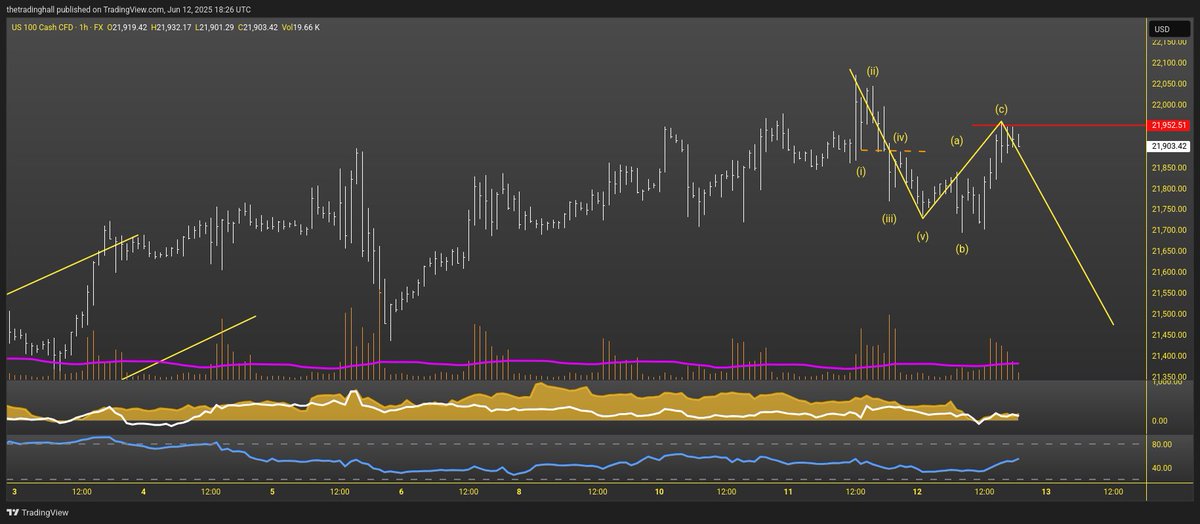This screenshot has width=1200, height=524.
Task: Select the (b) wave label
Action: click(961, 247)
